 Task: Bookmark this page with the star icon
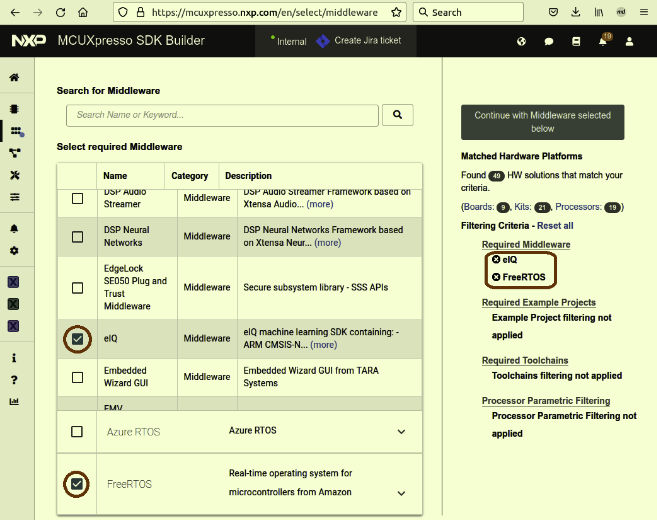click(396, 13)
